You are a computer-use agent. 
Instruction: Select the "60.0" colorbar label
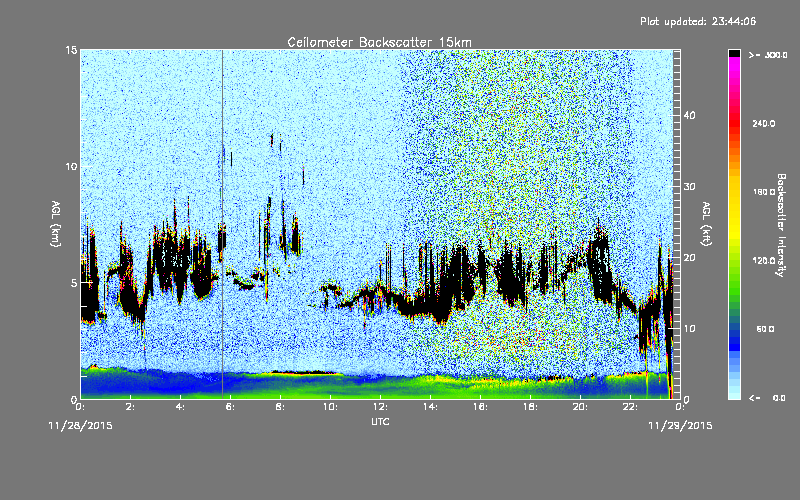pos(765,329)
